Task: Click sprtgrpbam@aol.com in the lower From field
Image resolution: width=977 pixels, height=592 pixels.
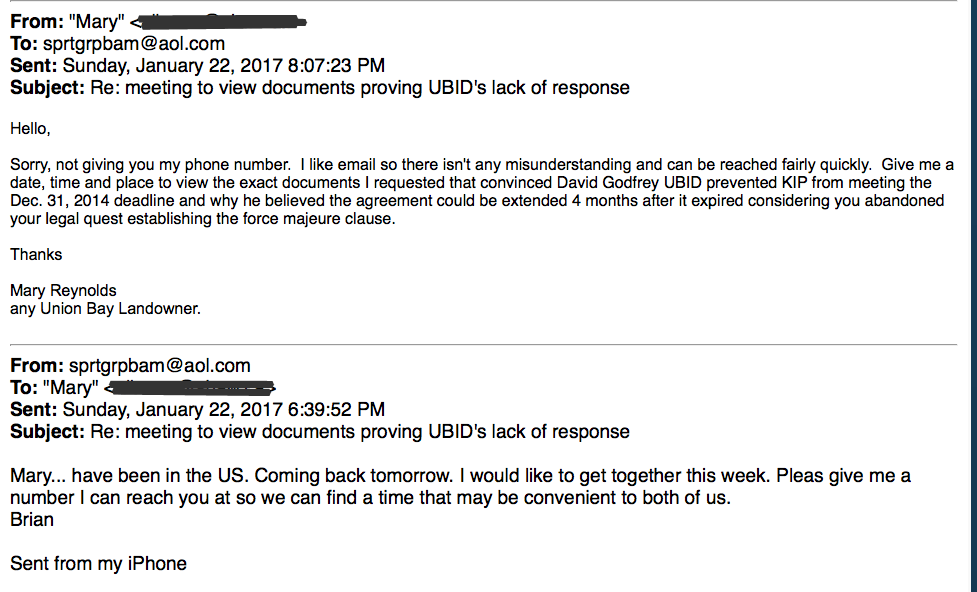Action: [160, 366]
